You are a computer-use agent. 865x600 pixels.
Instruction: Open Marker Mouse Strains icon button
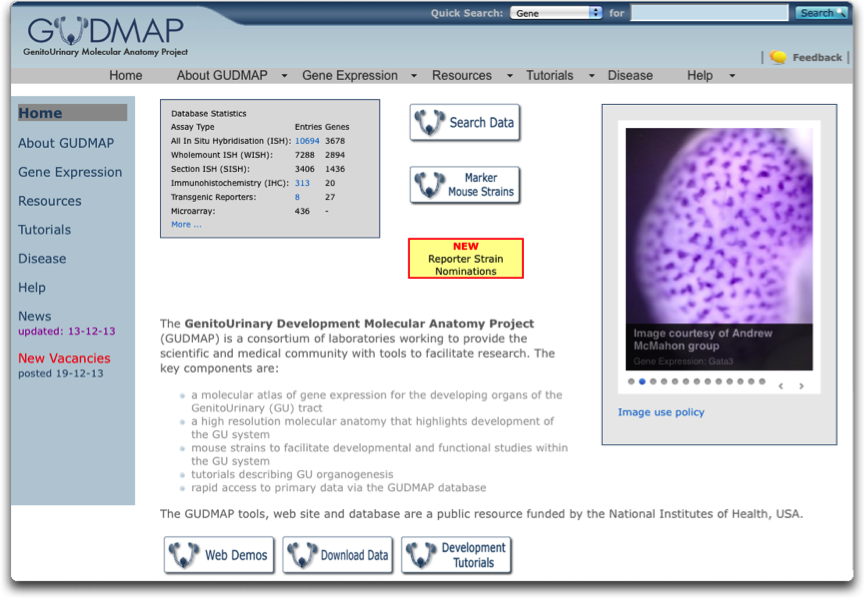[465, 185]
